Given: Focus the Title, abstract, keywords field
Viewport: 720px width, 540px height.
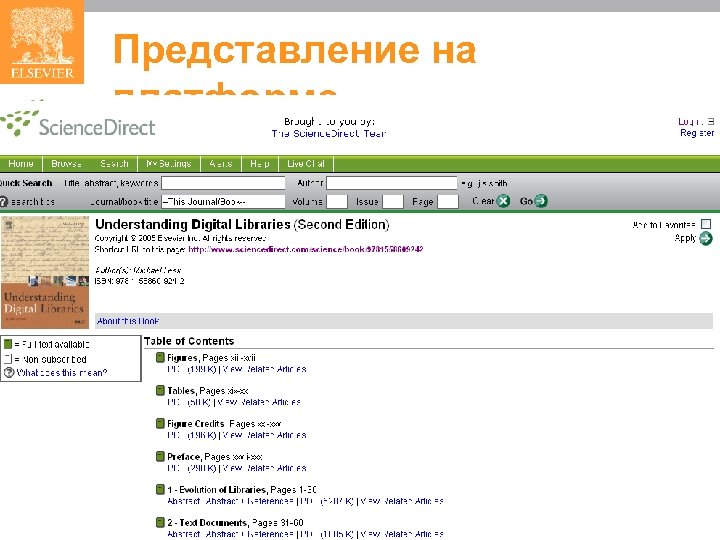Looking at the screenshot, I should point(223,183).
